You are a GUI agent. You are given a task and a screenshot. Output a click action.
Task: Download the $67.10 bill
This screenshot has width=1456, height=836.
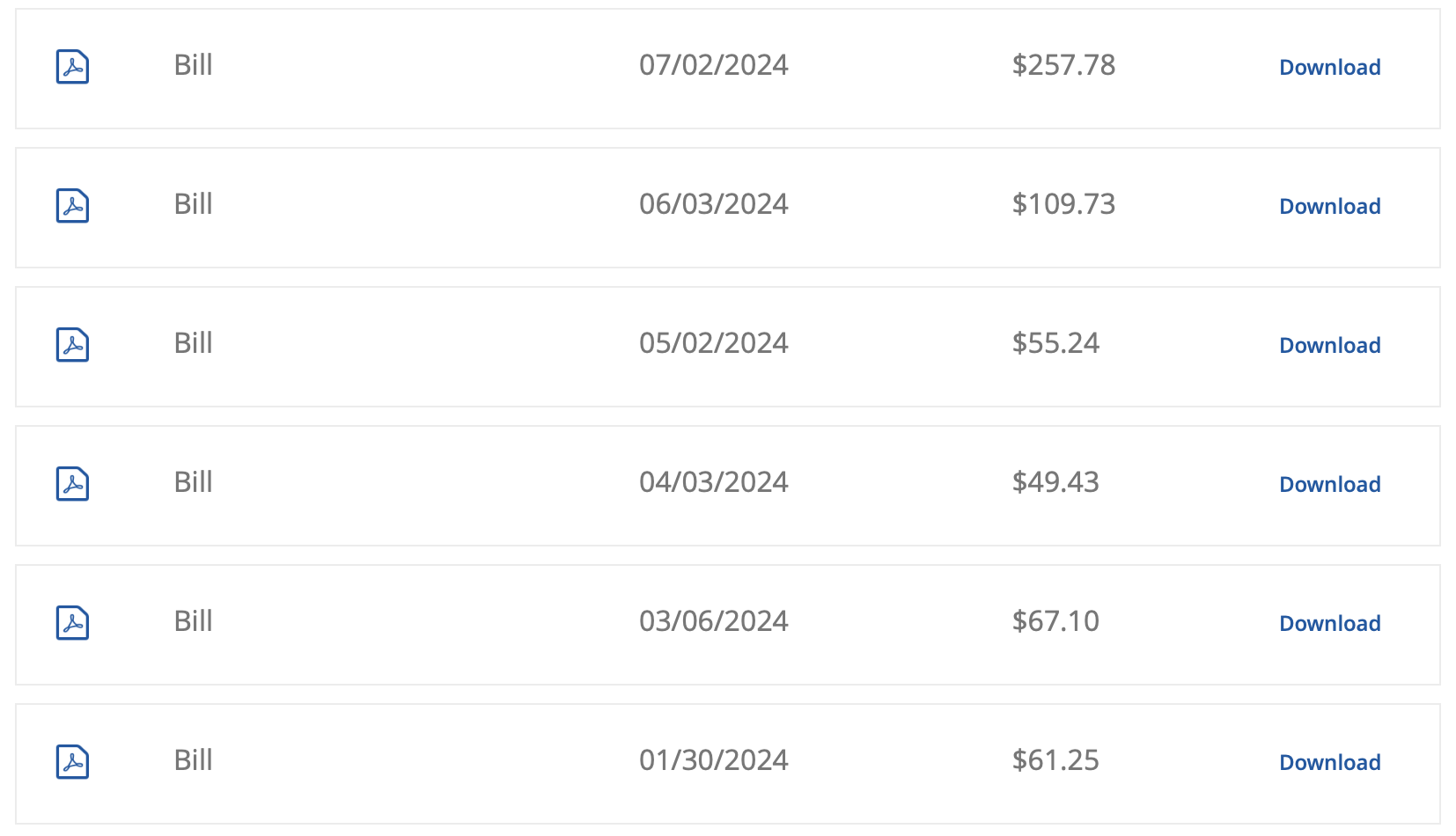point(1329,624)
